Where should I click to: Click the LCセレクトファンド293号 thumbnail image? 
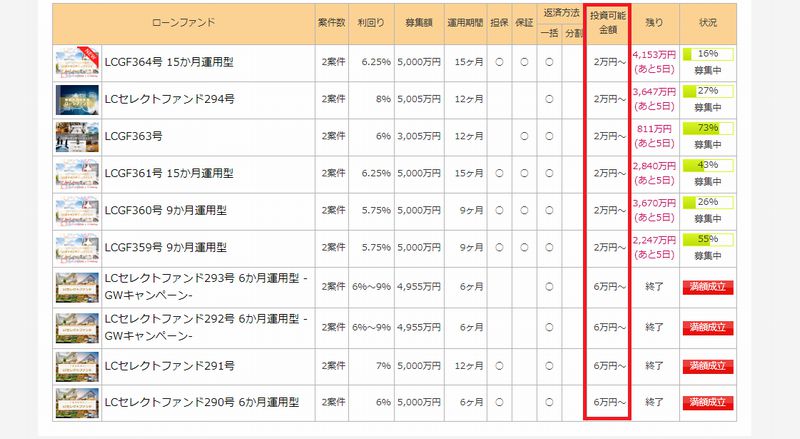pyautogui.click(x=77, y=287)
